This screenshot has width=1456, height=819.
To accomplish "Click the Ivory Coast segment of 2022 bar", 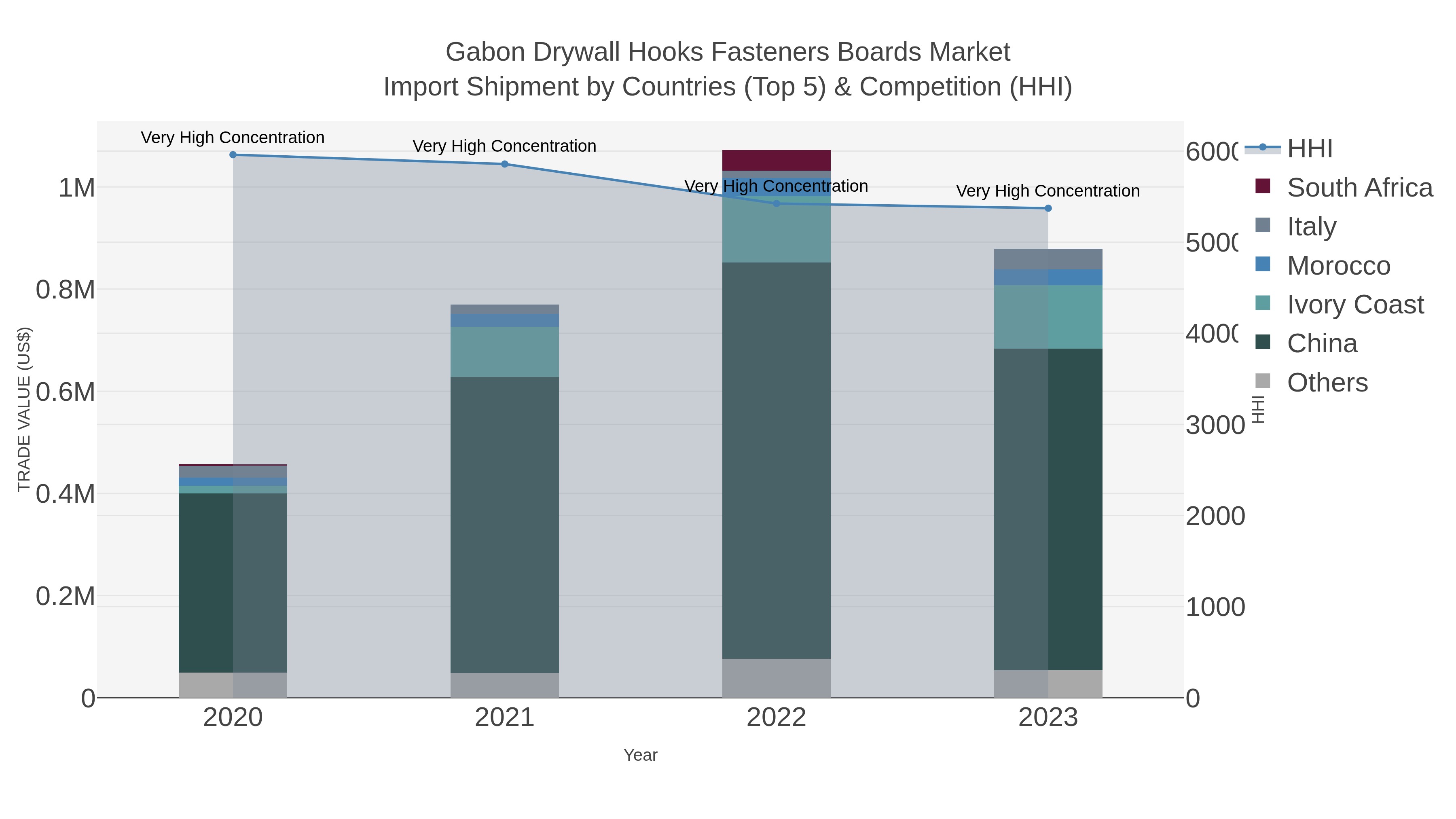I will [777, 229].
